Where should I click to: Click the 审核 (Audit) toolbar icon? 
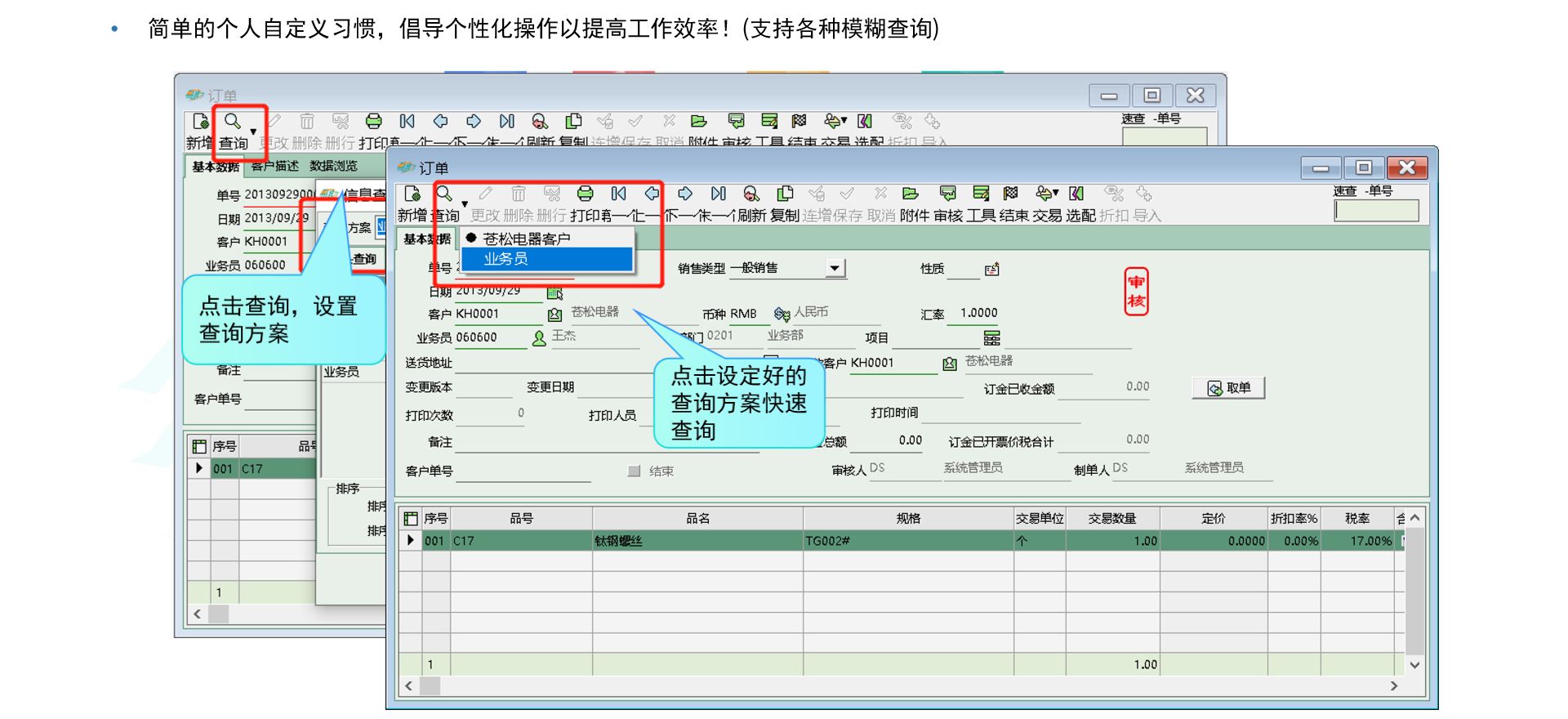click(947, 194)
